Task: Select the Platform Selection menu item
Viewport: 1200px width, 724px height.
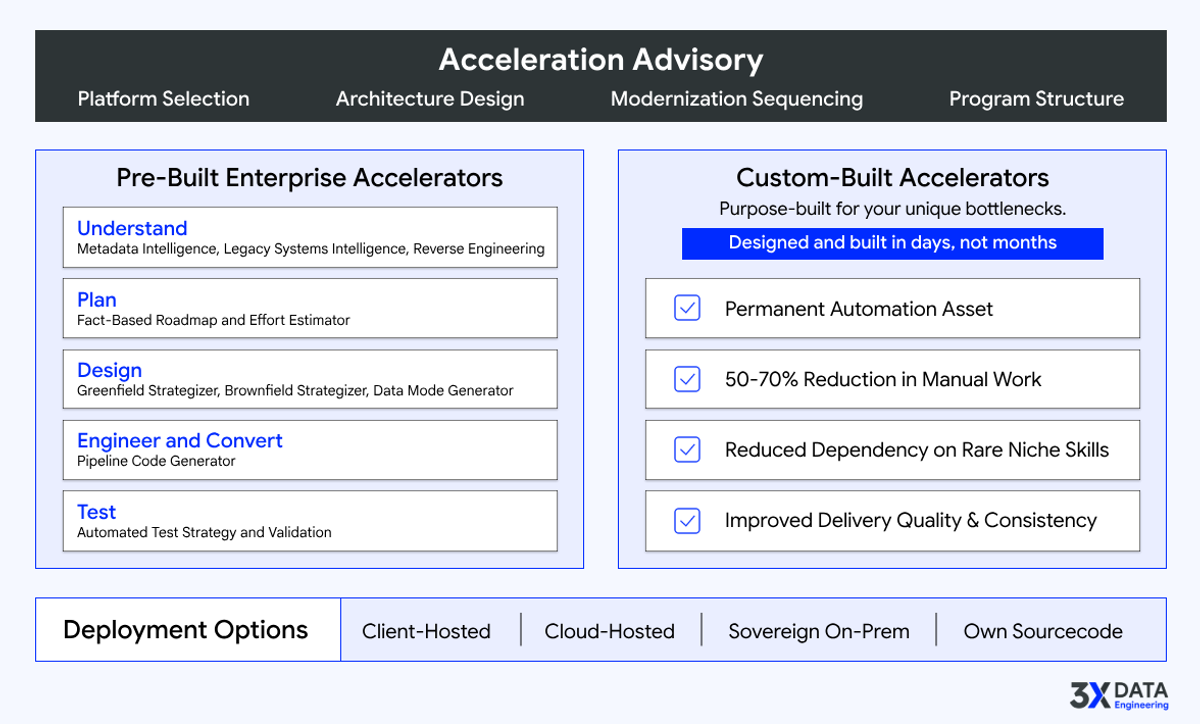Action: point(163,99)
